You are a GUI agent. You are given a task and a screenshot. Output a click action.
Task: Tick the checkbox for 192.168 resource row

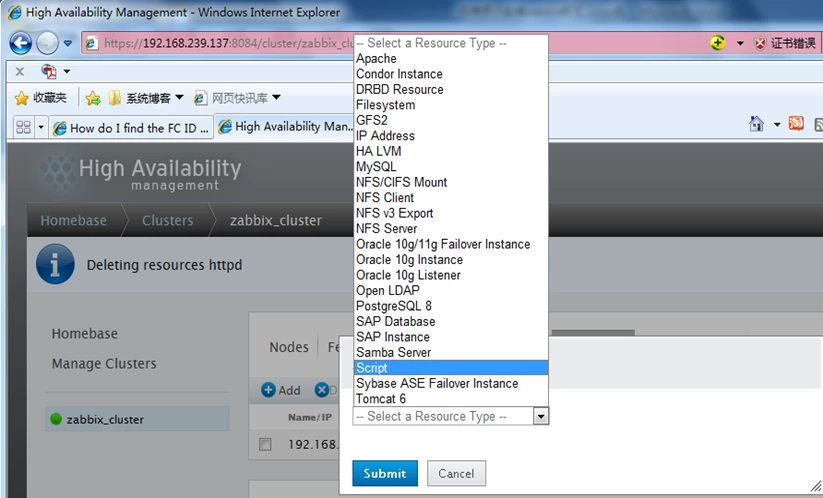(265, 444)
